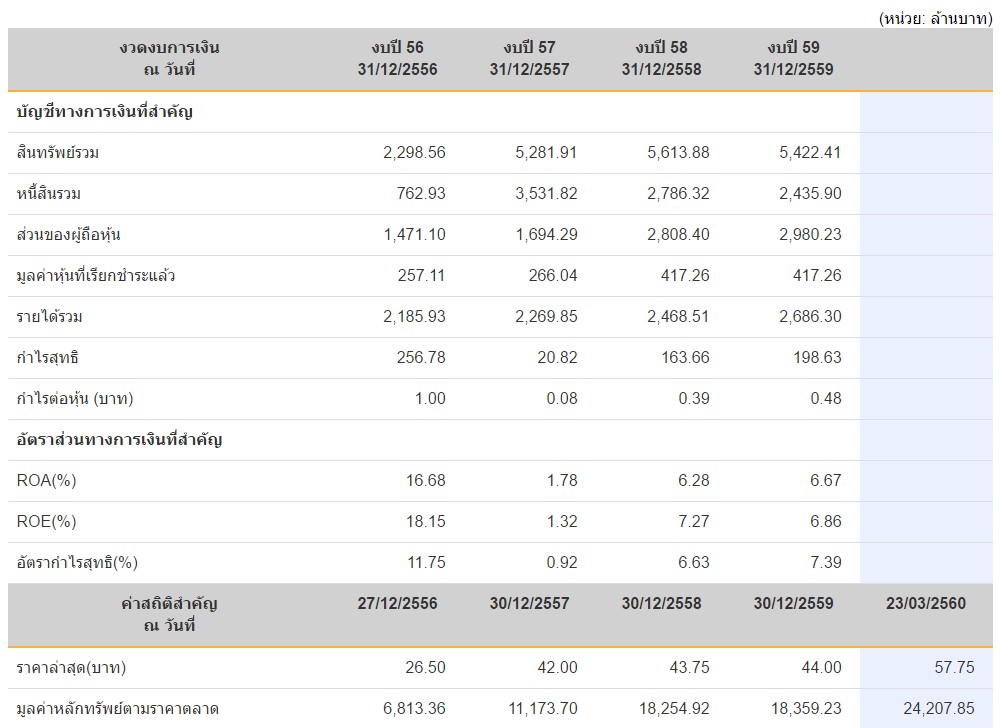The width and height of the screenshot is (1001, 728).
Task: Select the ROE(%) row label
Action: (47, 522)
